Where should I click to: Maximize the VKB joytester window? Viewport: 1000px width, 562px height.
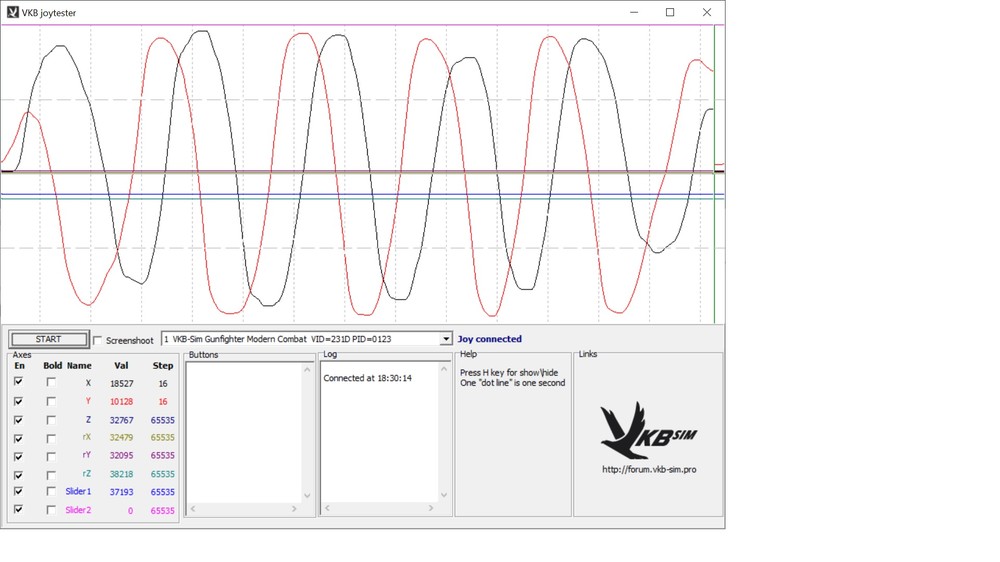(x=670, y=12)
